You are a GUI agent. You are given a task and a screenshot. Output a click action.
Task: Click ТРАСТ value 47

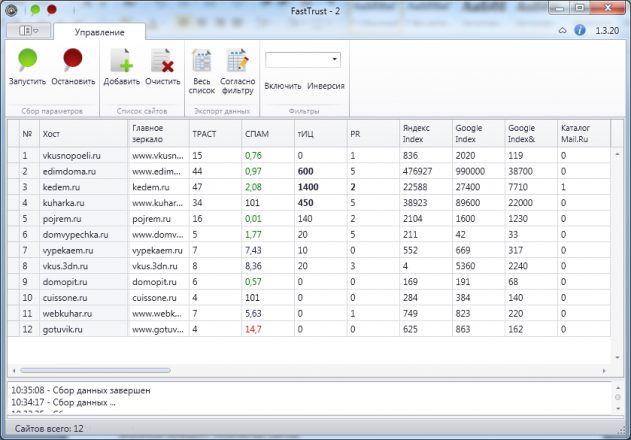click(197, 187)
